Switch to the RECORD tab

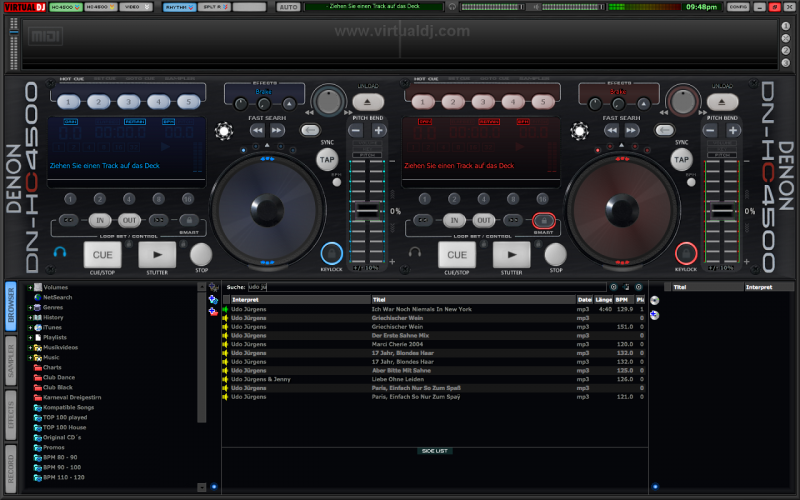click(11, 469)
